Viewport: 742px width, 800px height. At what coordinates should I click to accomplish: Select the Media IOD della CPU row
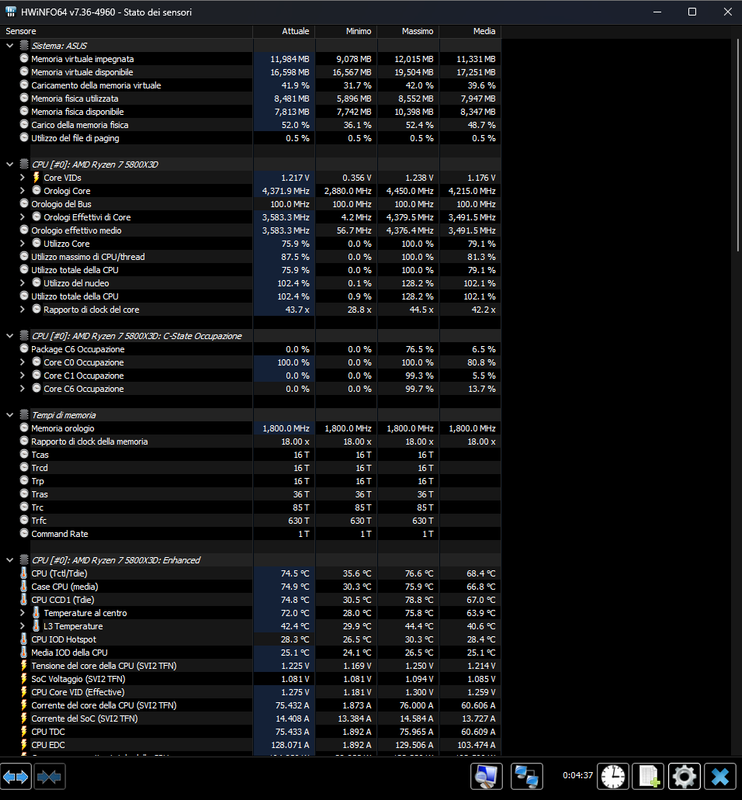250,653
